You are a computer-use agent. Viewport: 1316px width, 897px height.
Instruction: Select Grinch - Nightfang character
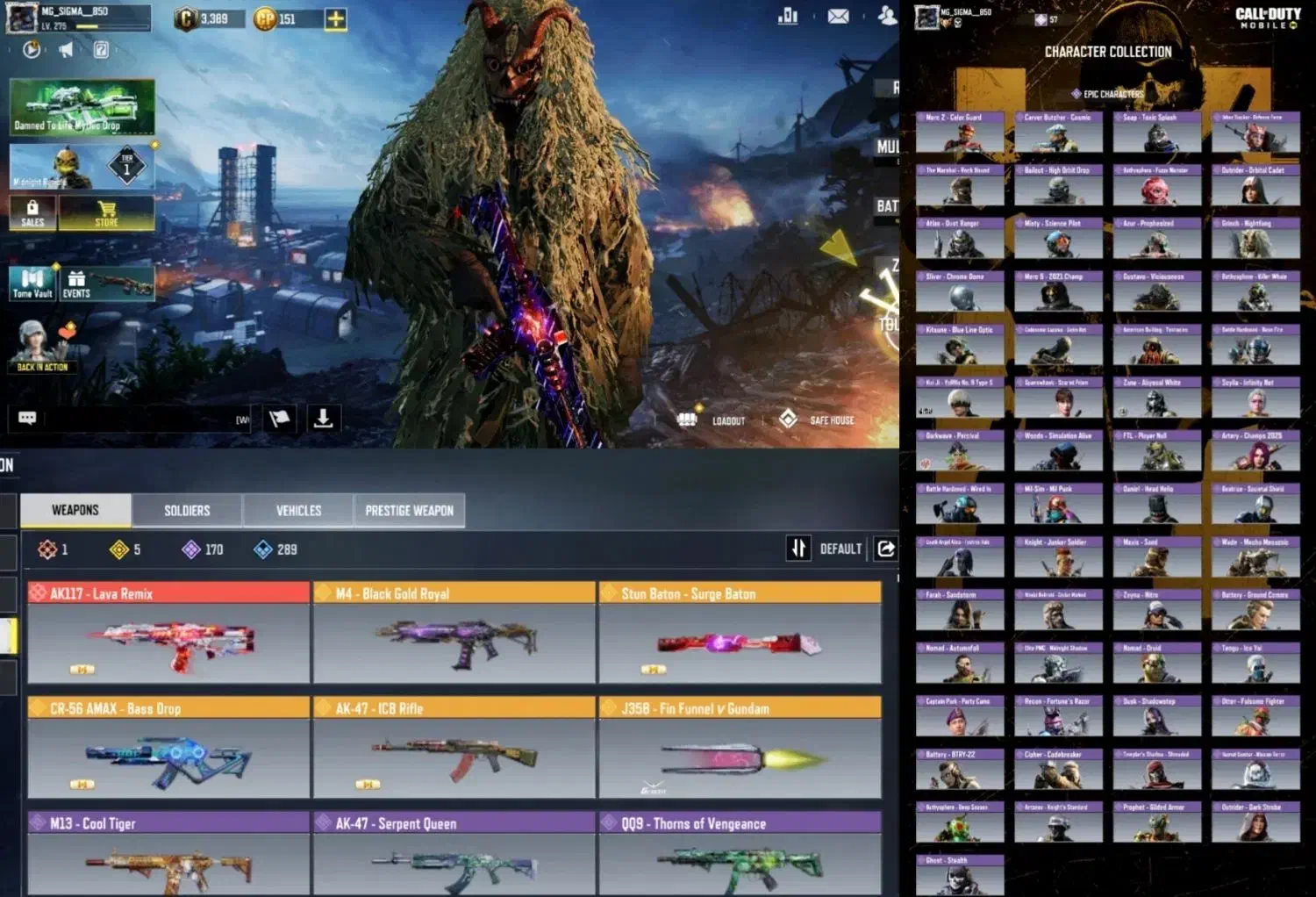coord(1255,239)
